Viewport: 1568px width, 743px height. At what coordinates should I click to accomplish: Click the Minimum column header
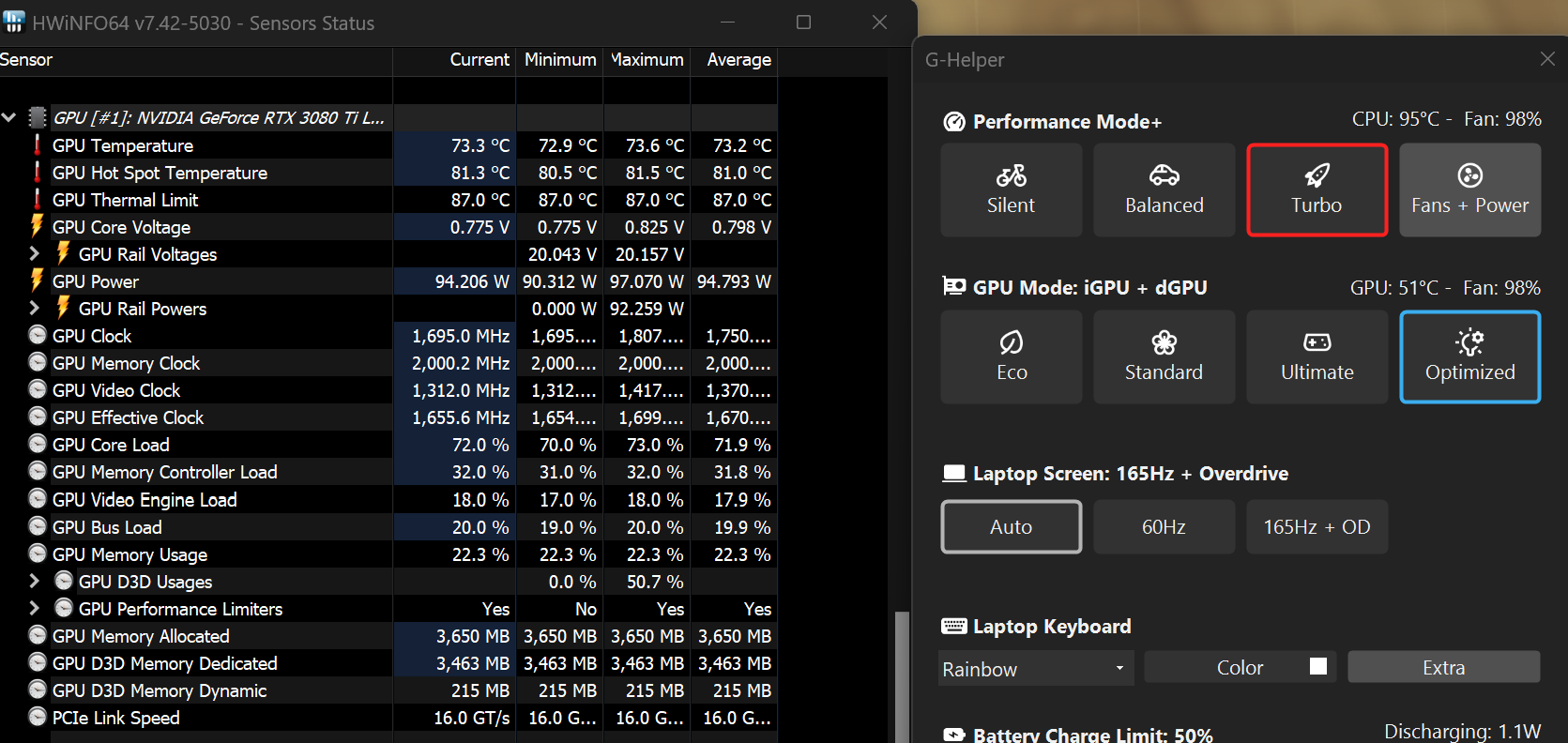(559, 59)
